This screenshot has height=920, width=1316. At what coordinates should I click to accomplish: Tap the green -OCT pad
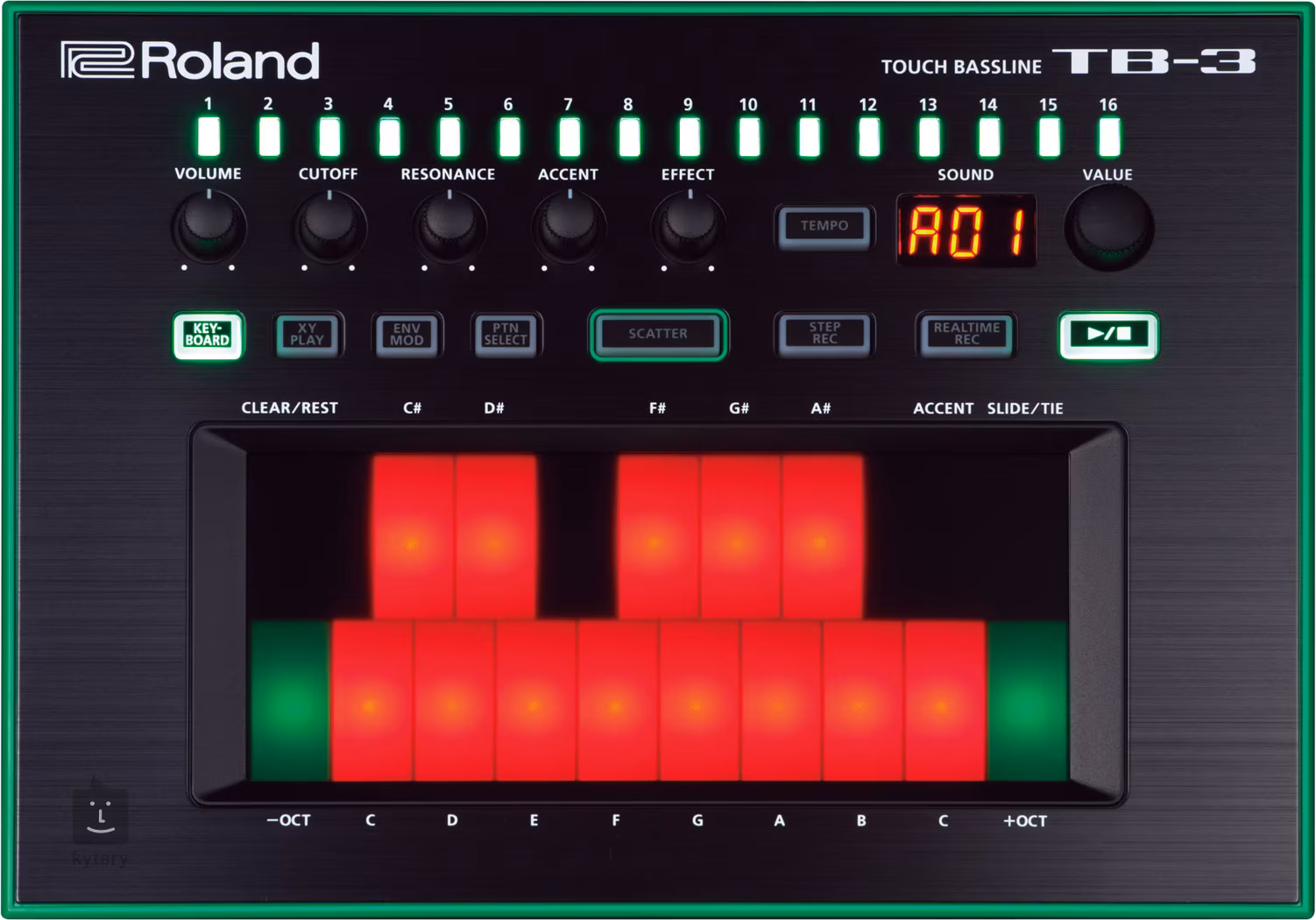pos(290,701)
